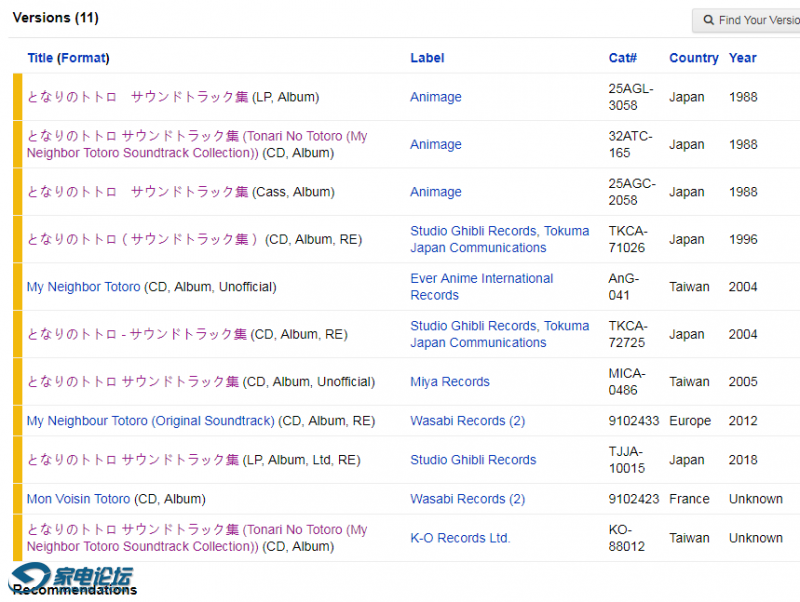Open Wasabi Records (2) label in Europe row
This screenshot has height=602, width=800.
[467, 421]
